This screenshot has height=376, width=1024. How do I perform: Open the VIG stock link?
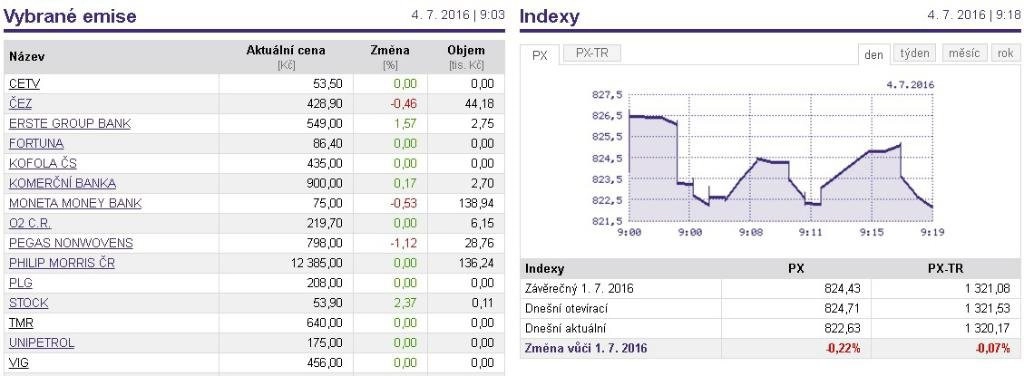click(x=19, y=363)
